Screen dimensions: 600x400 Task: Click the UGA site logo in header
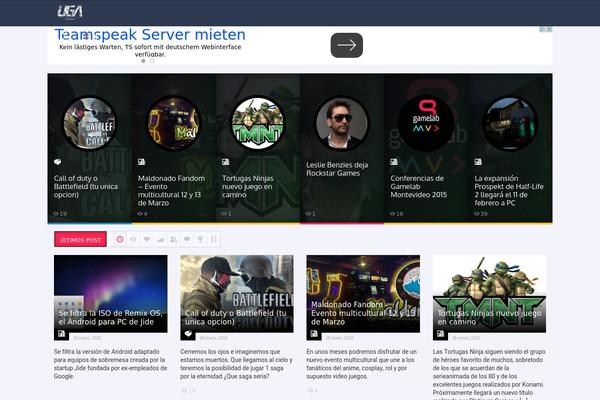[x=69, y=11]
